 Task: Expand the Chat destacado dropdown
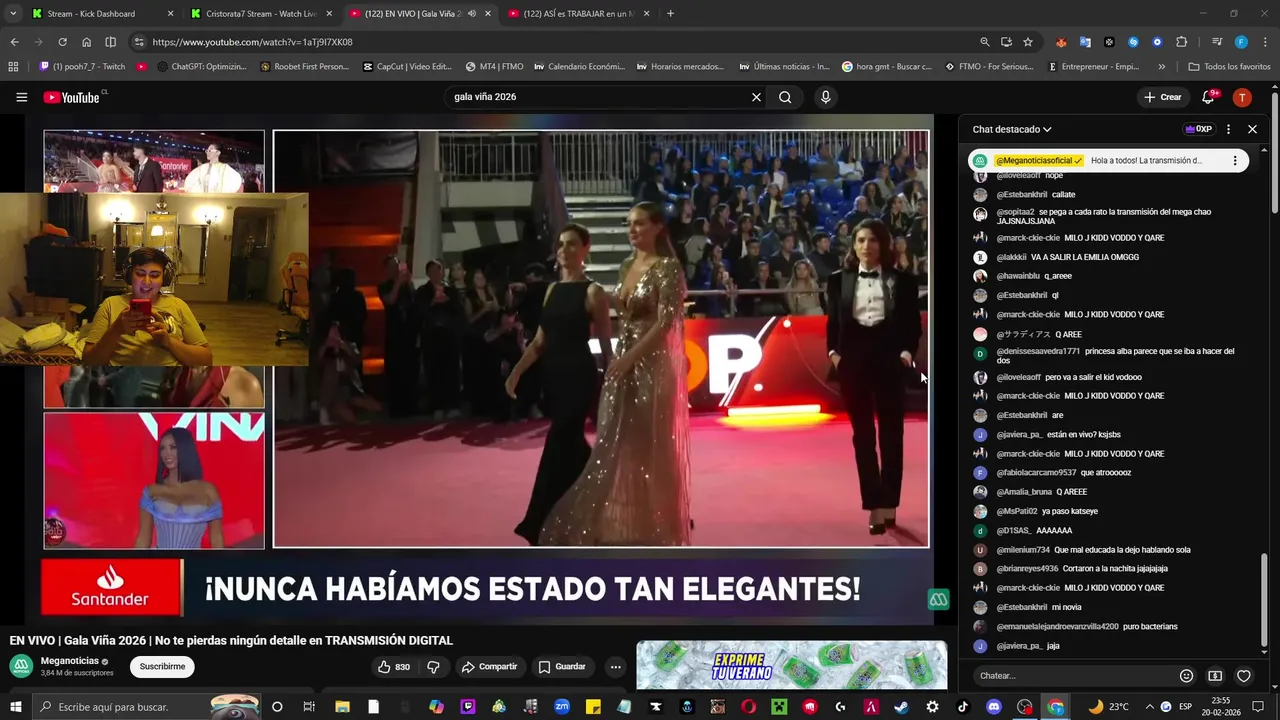tap(1012, 129)
